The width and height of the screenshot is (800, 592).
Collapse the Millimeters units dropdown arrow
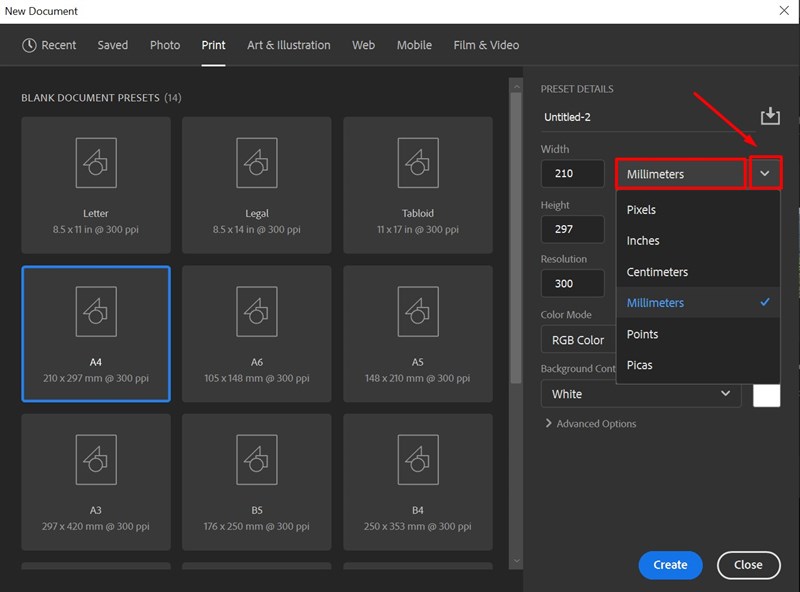click(x=765, y=174)
